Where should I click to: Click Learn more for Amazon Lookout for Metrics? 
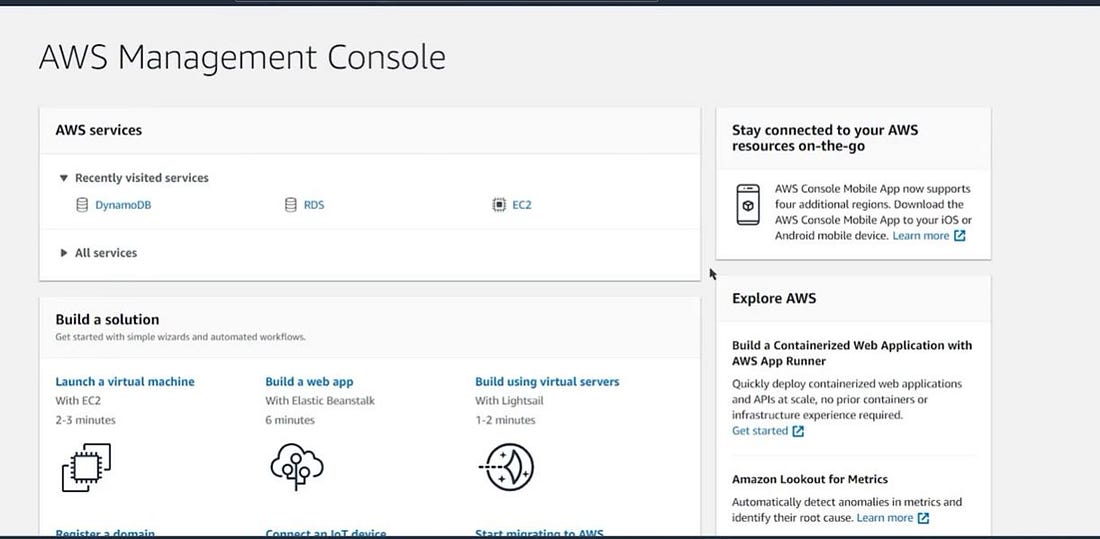pyautogui.click(x=885, y=518)
